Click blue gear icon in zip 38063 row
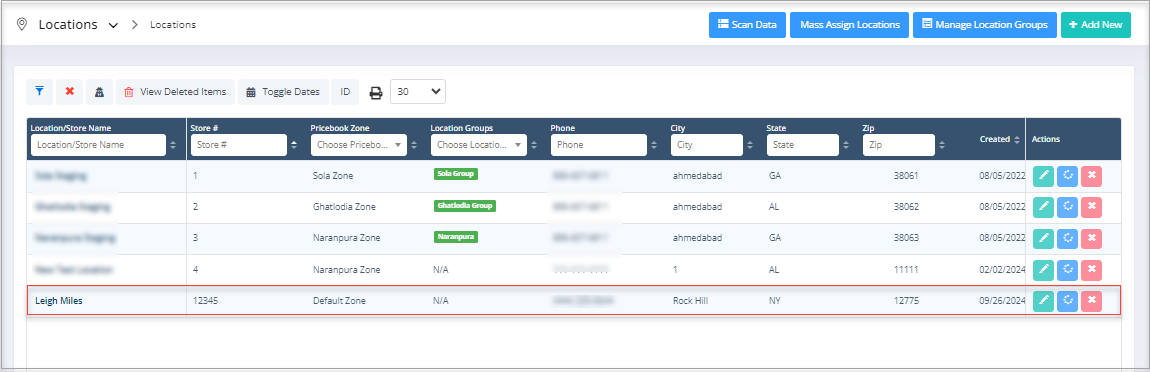This screenshot has width=1150, height=372. (x=1067, y=238)
